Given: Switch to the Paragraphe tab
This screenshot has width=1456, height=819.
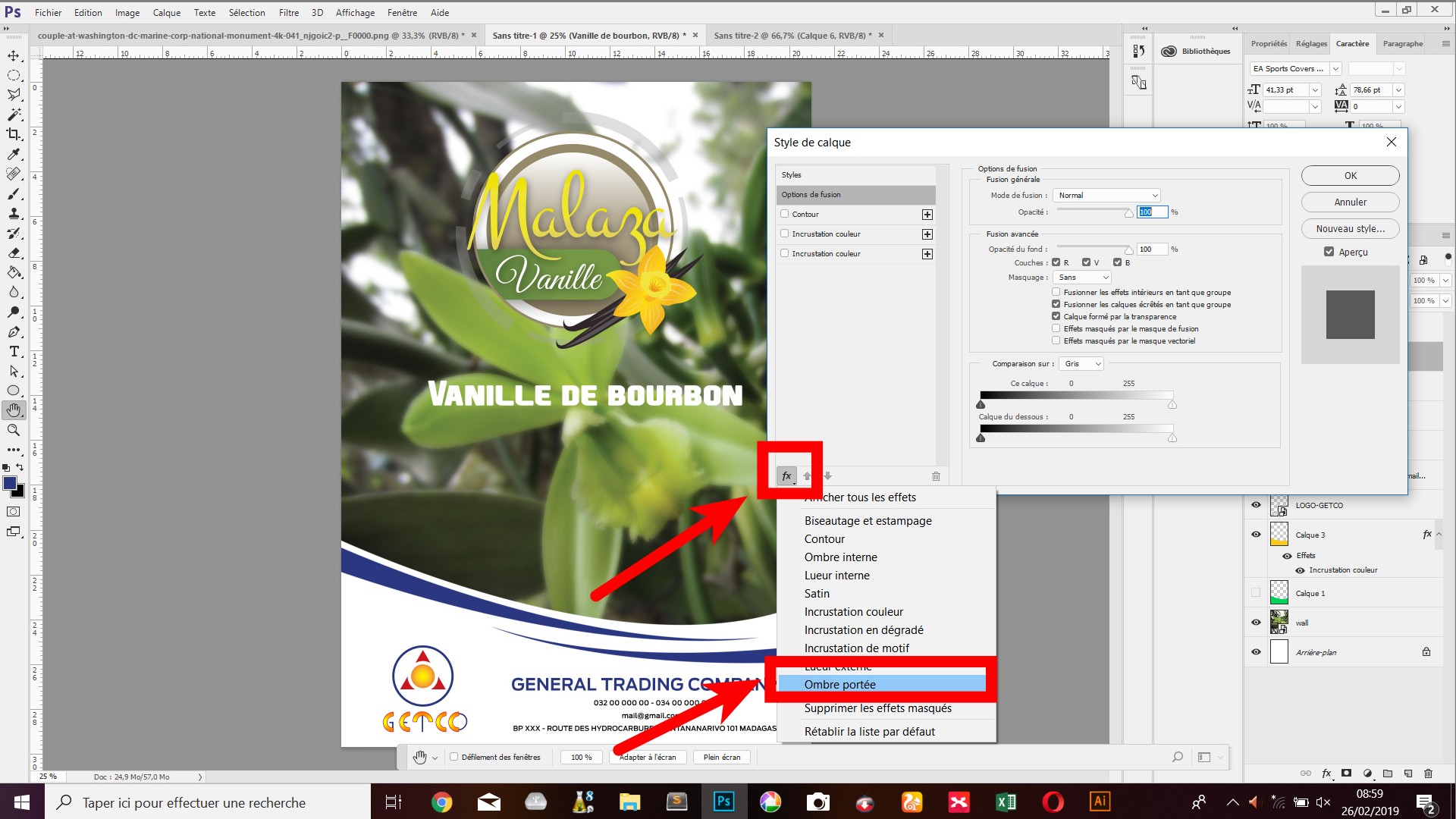Looking at the screenshot, I should tap(1402, 44).
